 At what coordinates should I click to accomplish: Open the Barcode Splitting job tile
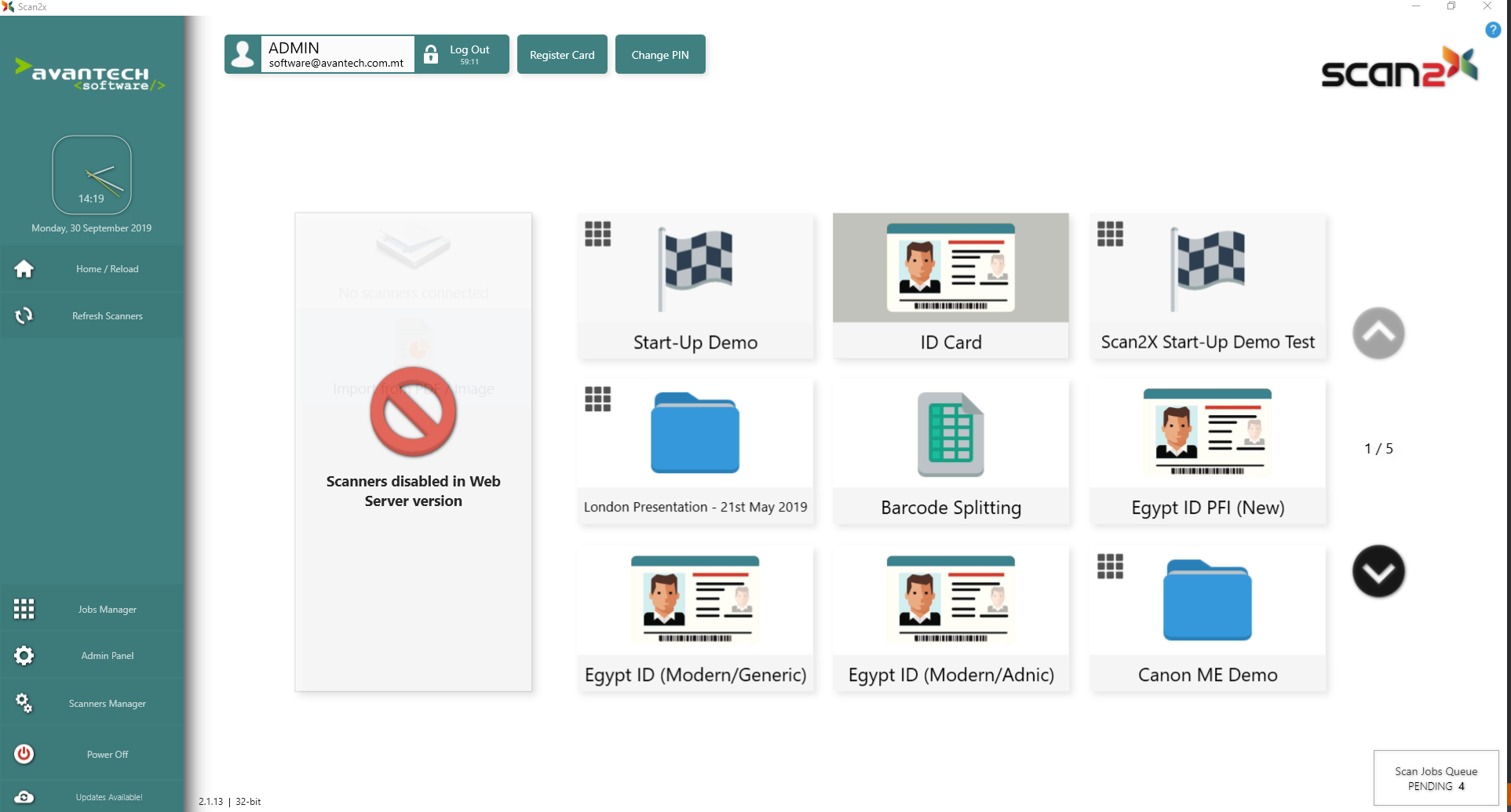pos(951,452)
